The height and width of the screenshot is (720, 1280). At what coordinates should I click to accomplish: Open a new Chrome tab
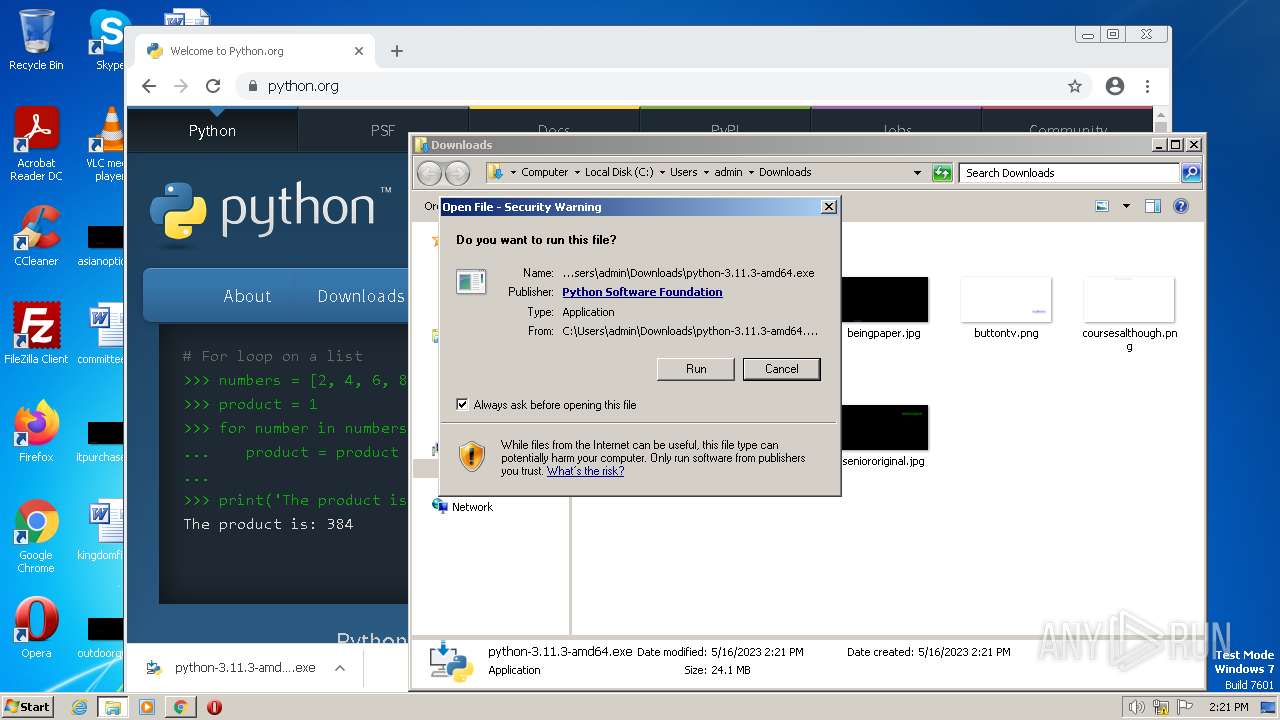coord(397,51)
